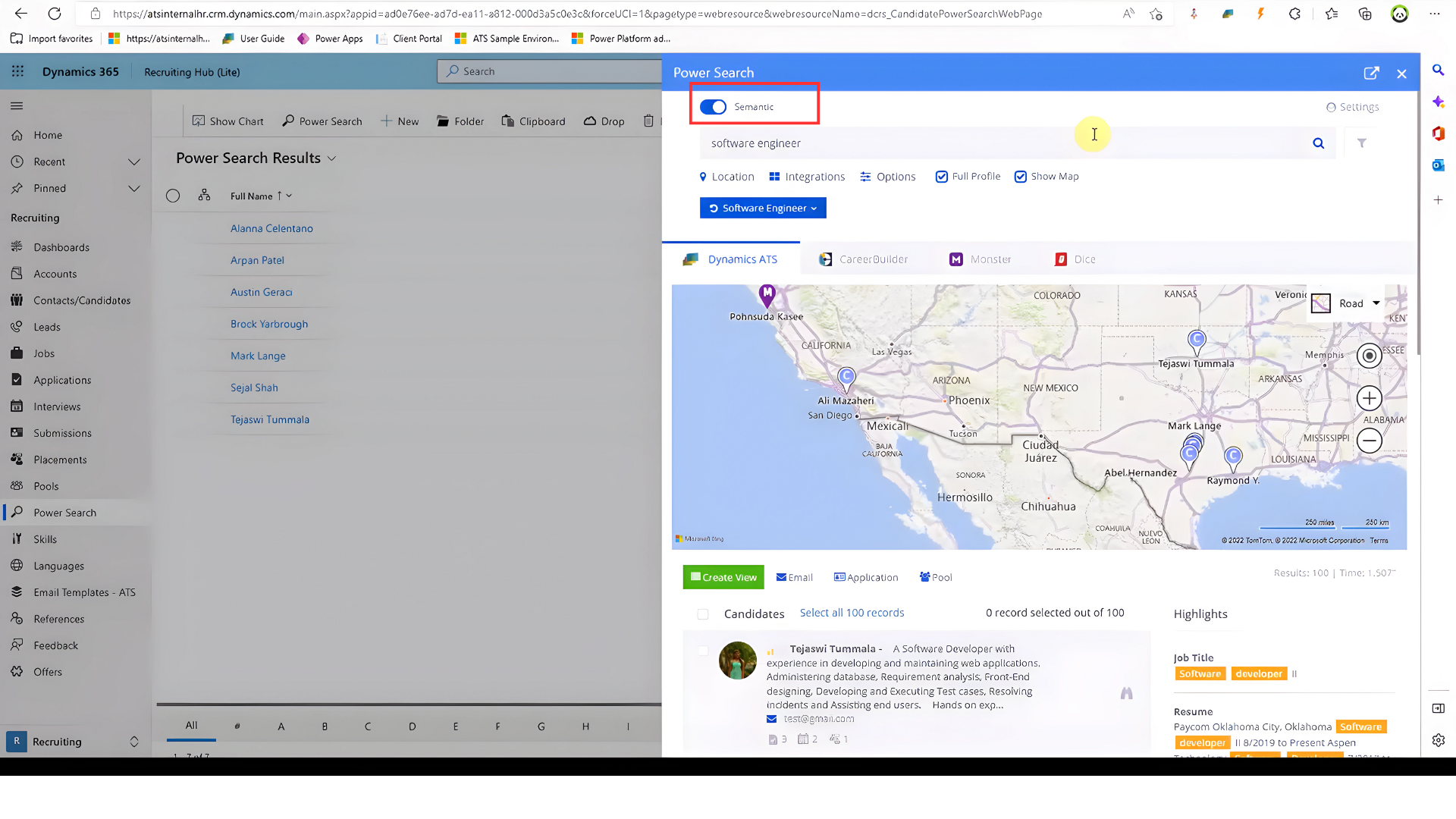Click the Tejaswi Tummala map pin
Viewport: 1456px width, 819px height.
point(1197,341)
